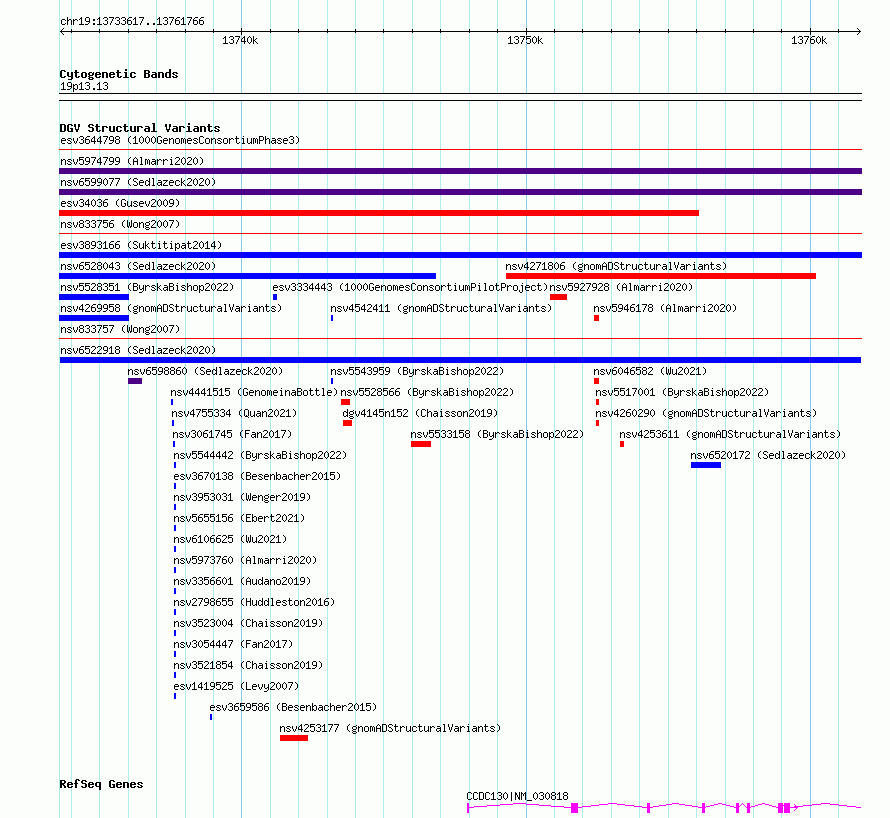Select the red nsv5533158 ByrskaBishop2022 bar

click(421, 444)
